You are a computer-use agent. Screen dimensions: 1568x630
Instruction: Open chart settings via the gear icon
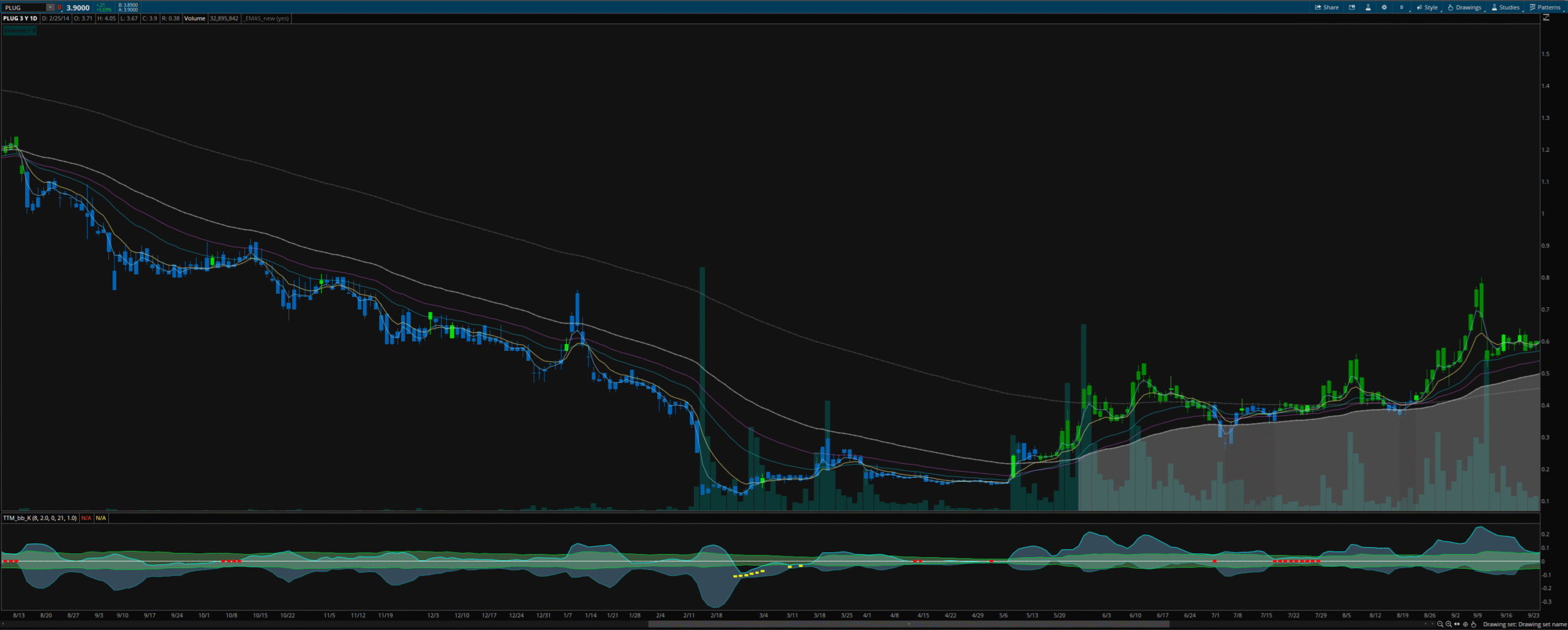1384,7
